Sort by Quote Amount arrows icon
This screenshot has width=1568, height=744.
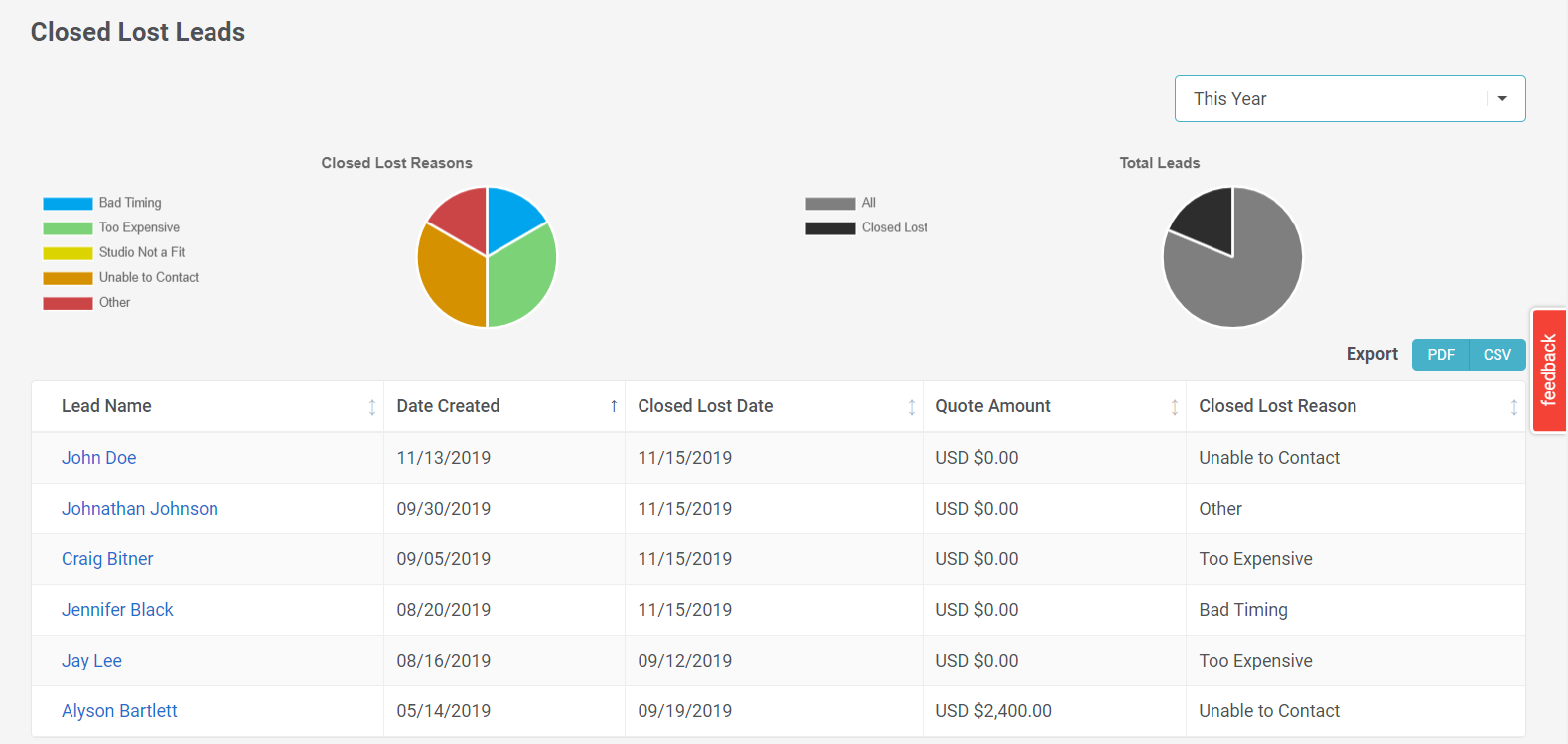[1175, 407]
